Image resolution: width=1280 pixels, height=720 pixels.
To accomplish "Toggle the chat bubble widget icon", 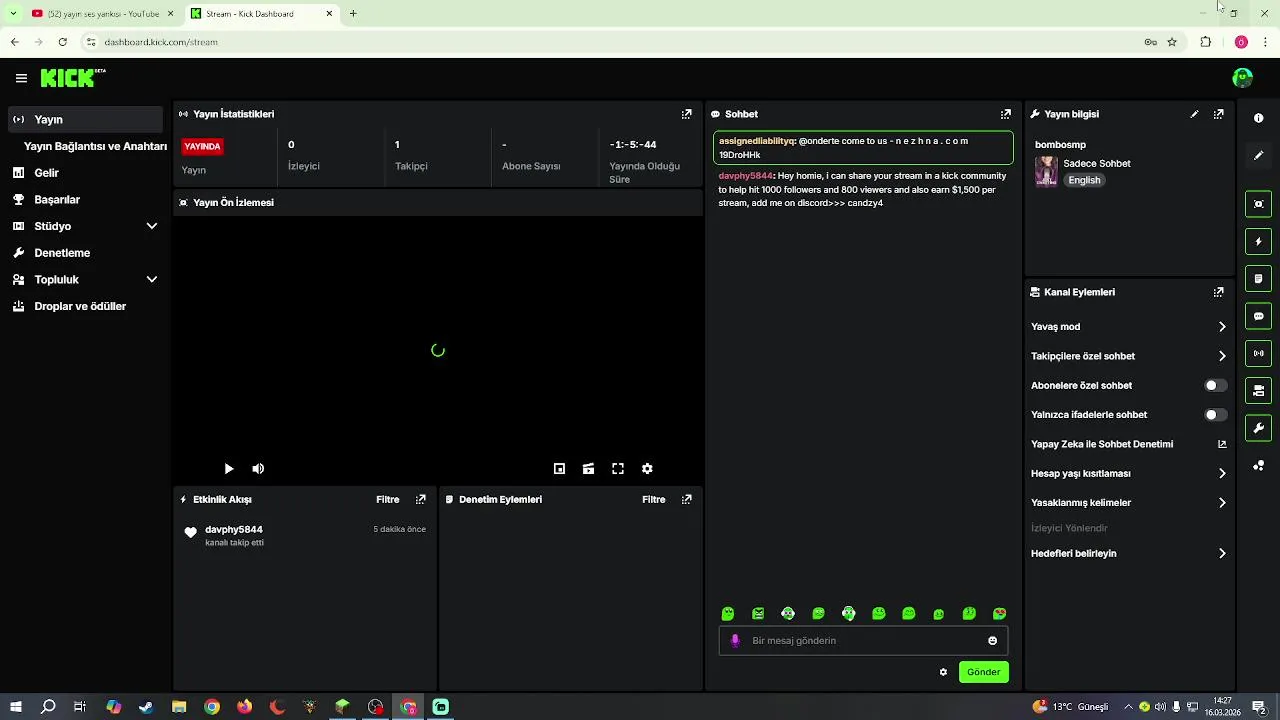I will 1258,316.
